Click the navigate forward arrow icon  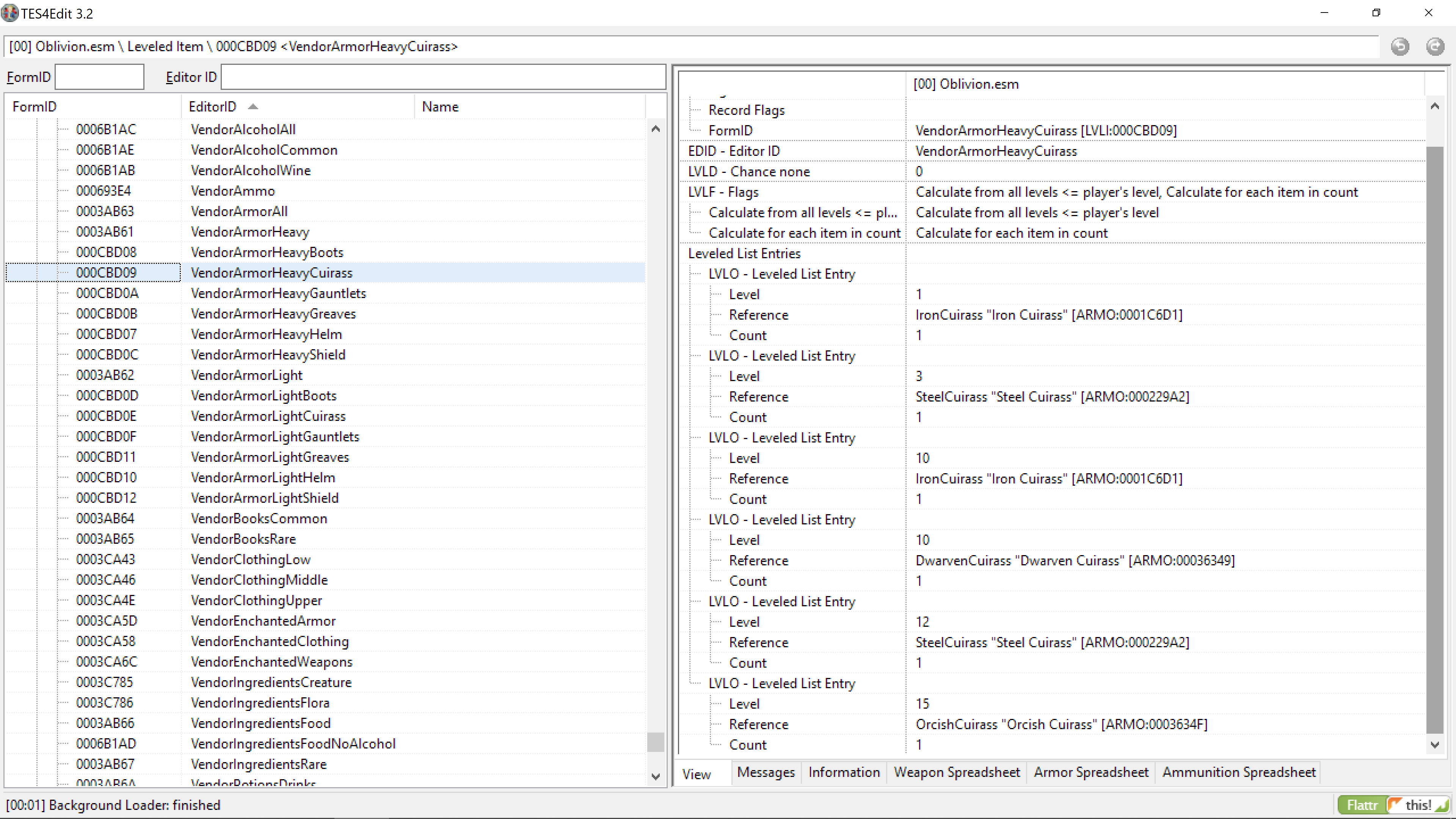(x=1435, y=46)
